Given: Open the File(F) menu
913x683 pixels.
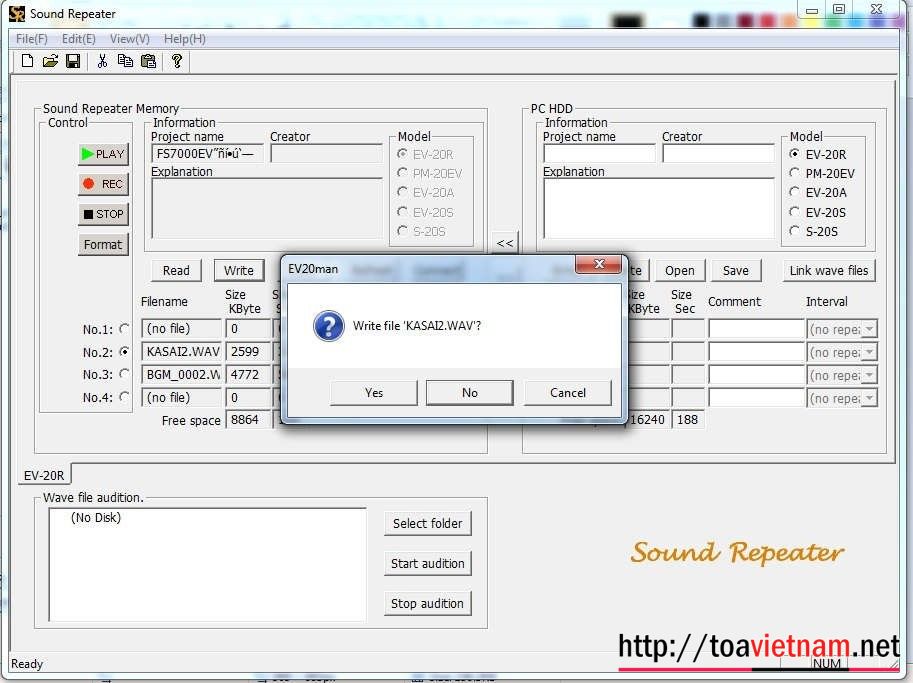Looking at the screenshot, I should (31, 39).
